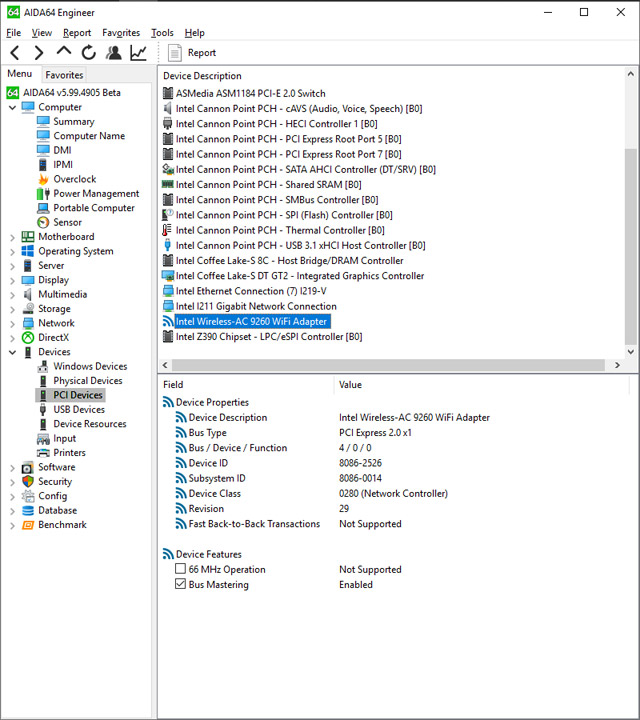Click the Thermal Controller thermometer icon
Viewport: 640px width, 720px height.
tap(167, 230)
